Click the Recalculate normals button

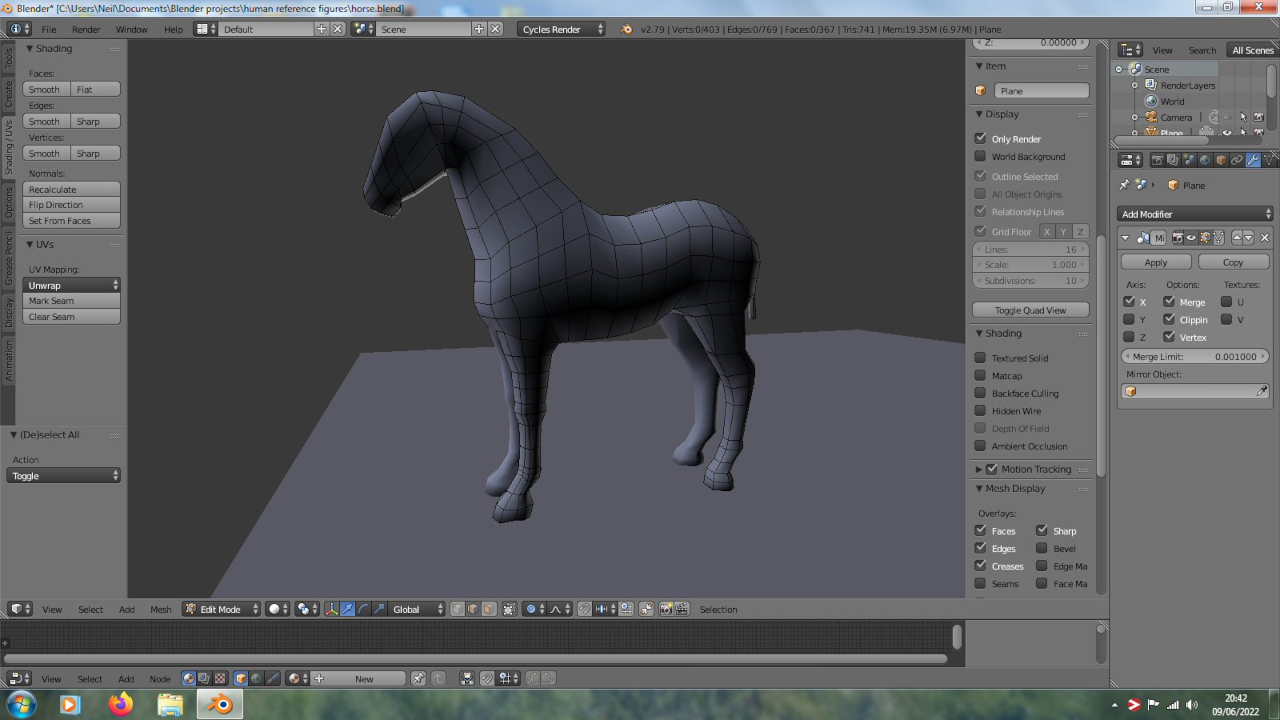(x=71, y=189)
